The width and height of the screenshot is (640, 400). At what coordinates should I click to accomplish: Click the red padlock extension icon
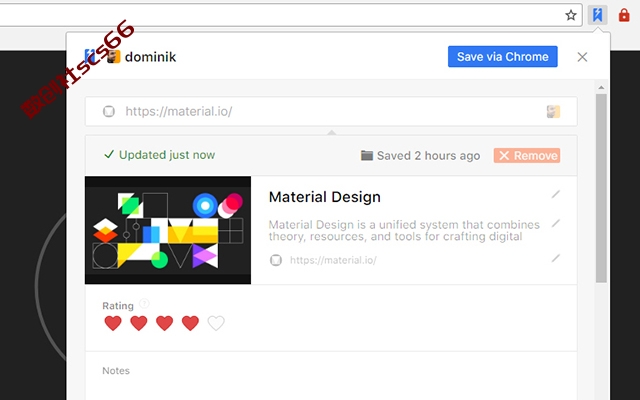point(624,16)
